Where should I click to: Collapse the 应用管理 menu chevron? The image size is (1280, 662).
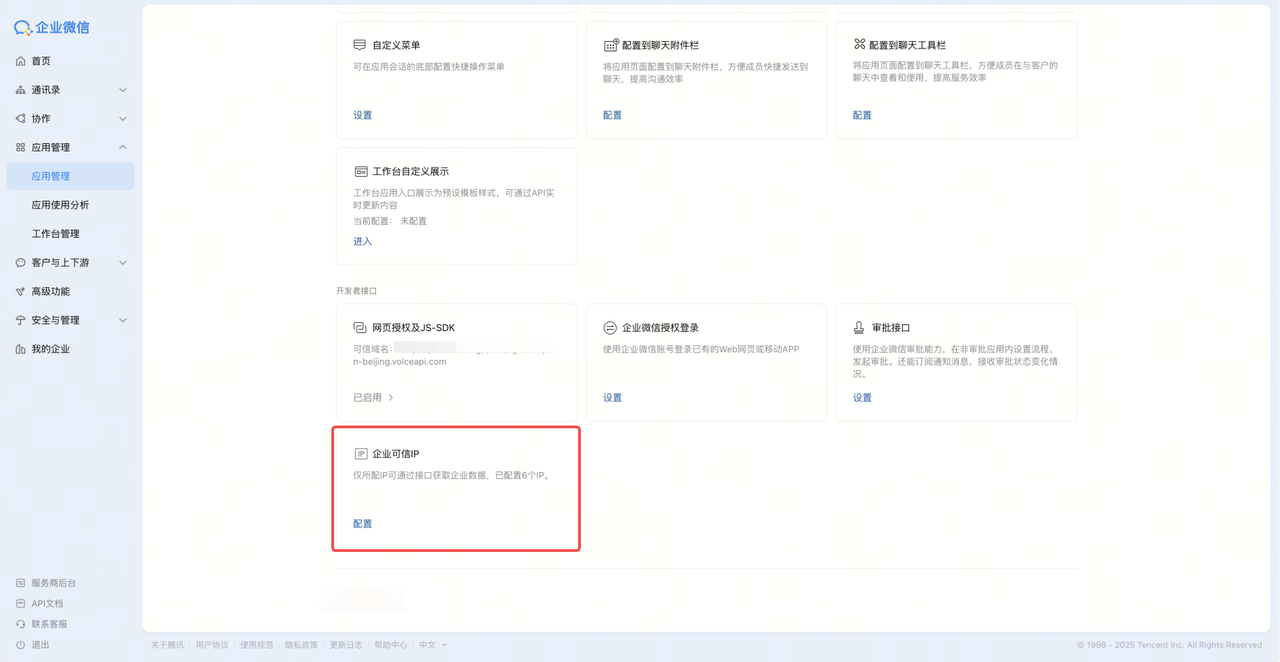click(123, 147)
